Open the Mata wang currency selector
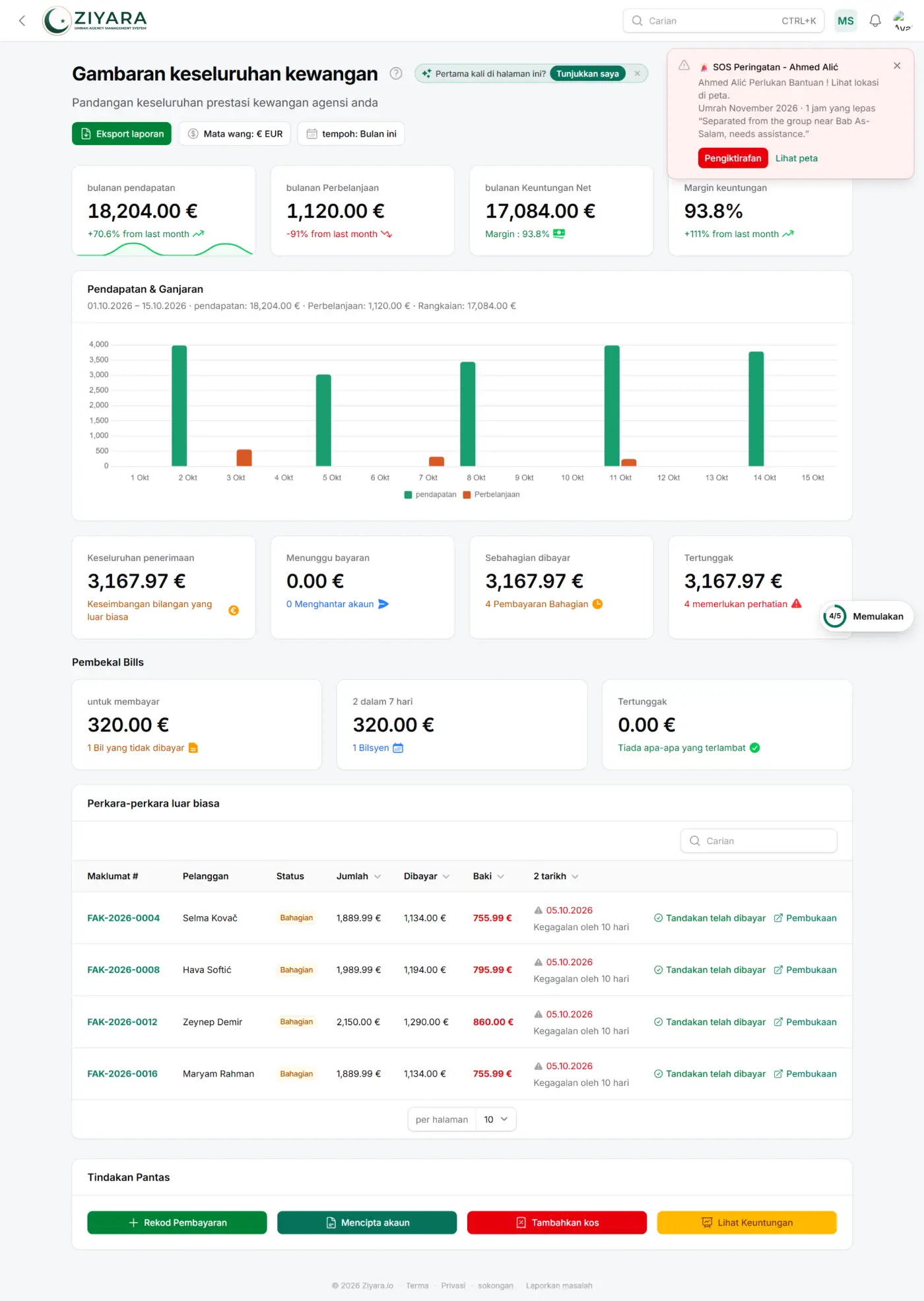This screenshot has height=1301, width=924. pyautogui.click(x=236, y=133)
